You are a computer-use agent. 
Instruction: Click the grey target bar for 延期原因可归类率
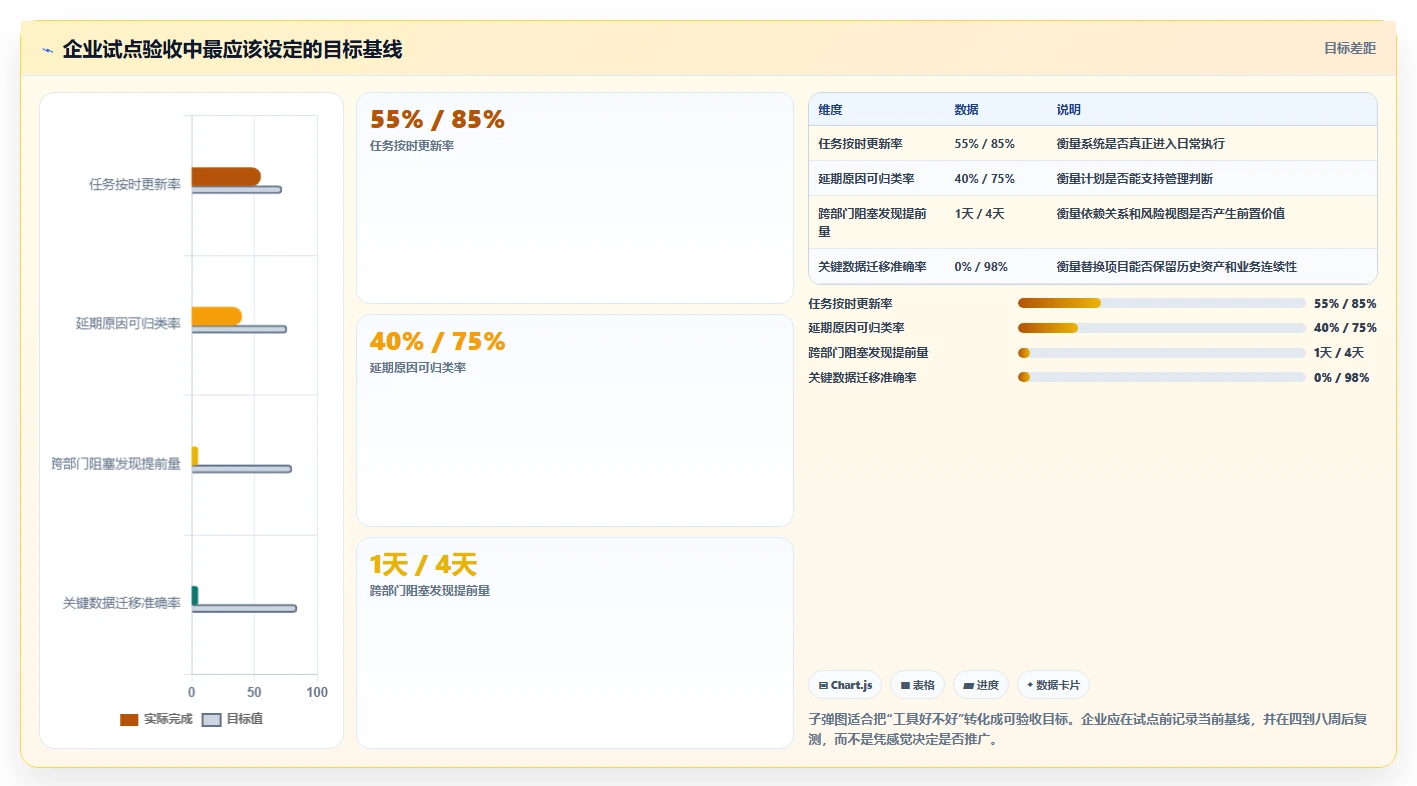[x=239, y=329]
